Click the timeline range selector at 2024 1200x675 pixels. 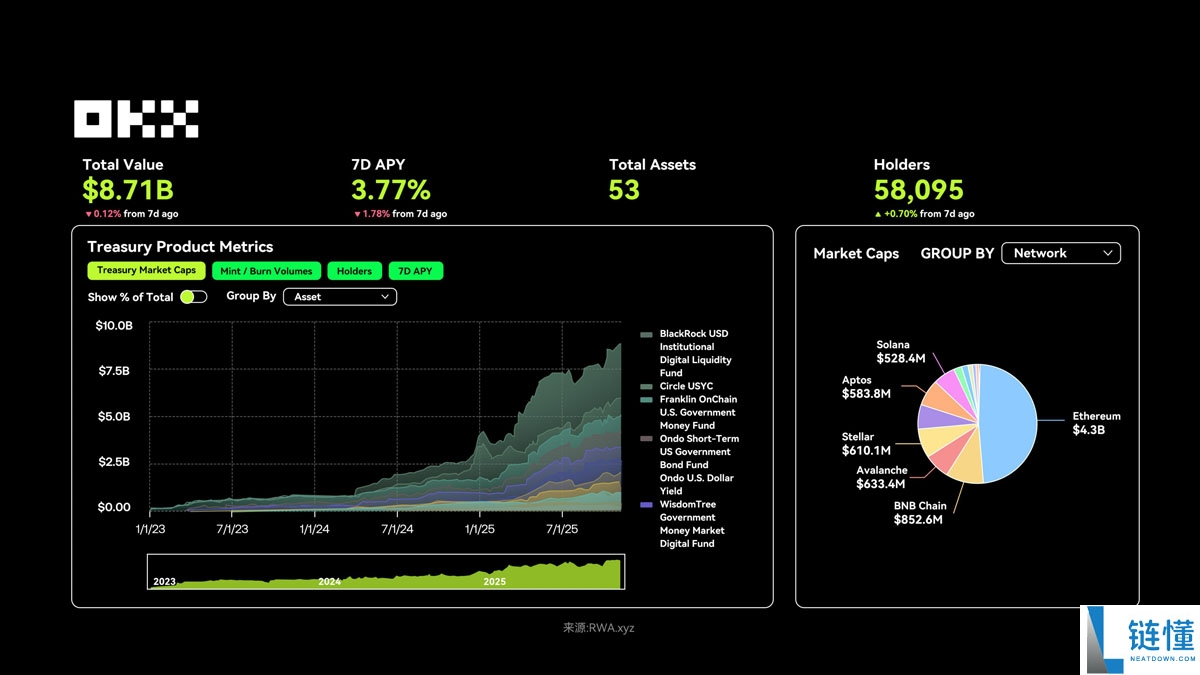point(330,574)
